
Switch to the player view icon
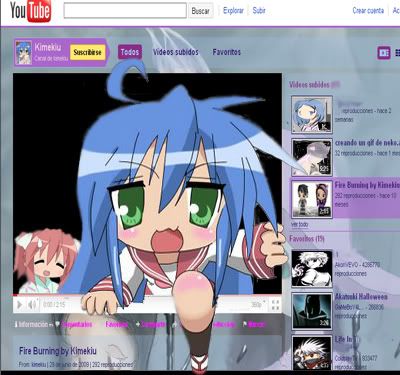coord(384,53)
